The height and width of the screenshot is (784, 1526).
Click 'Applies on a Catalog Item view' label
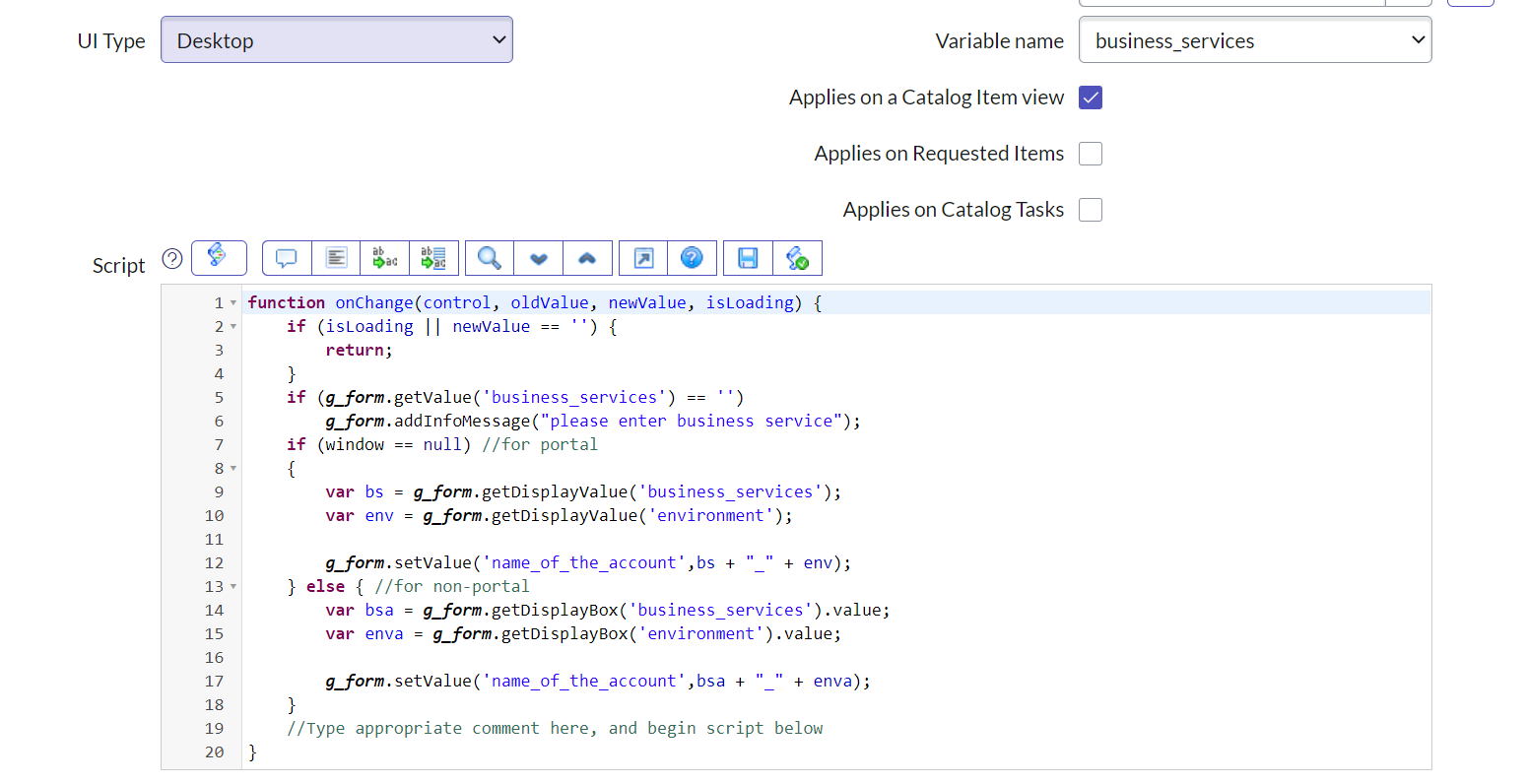coord(926,98)
